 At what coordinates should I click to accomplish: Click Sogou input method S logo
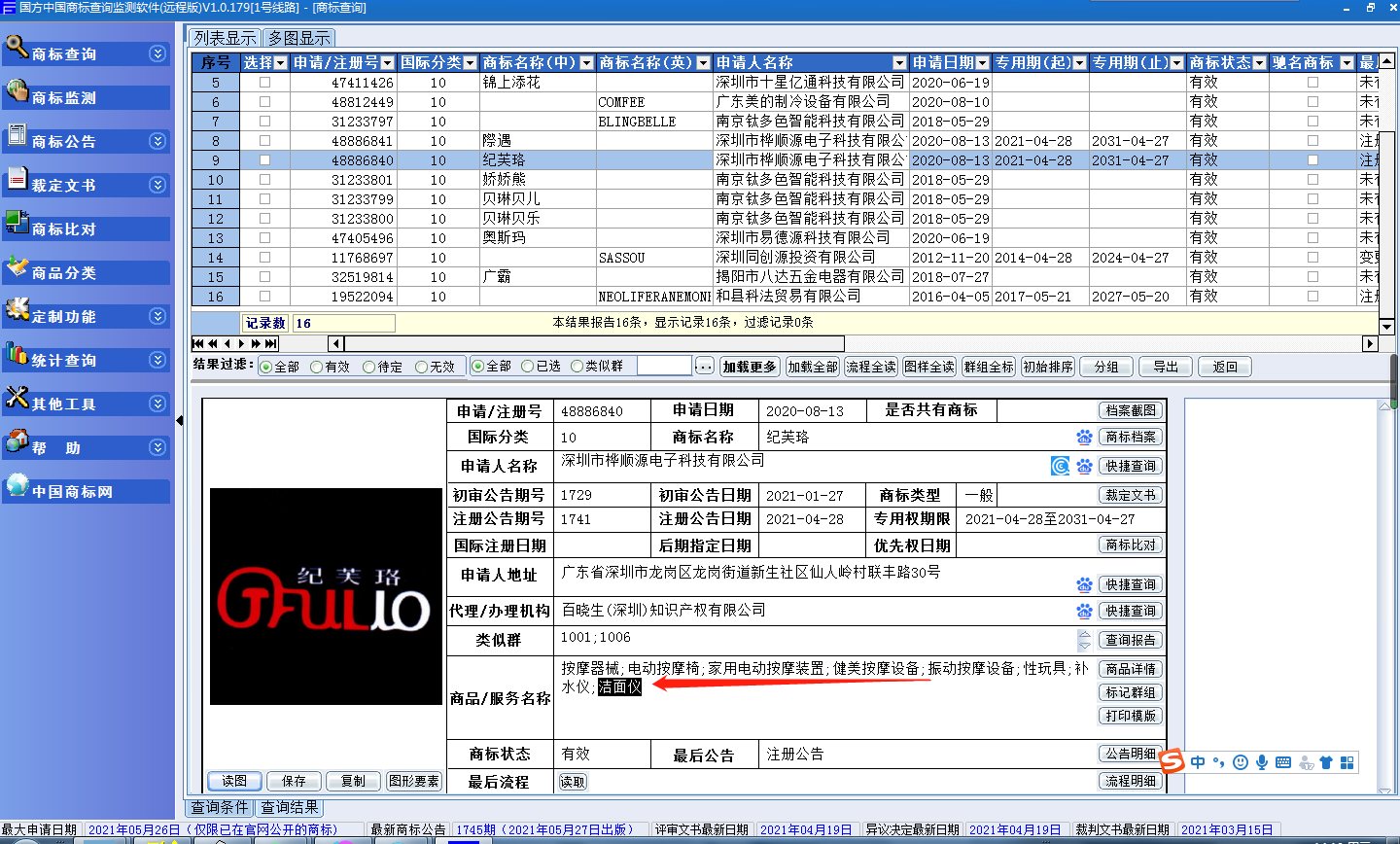click(1172, 761)
